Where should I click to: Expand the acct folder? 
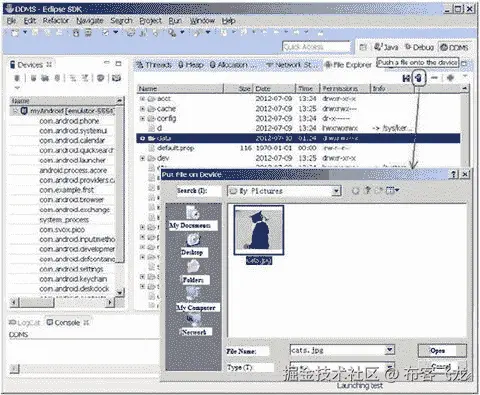(142, 99)
